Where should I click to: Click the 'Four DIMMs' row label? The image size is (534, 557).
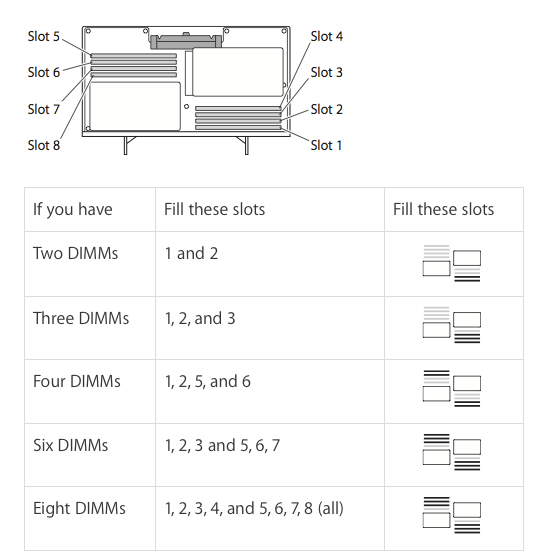point(77,382)
